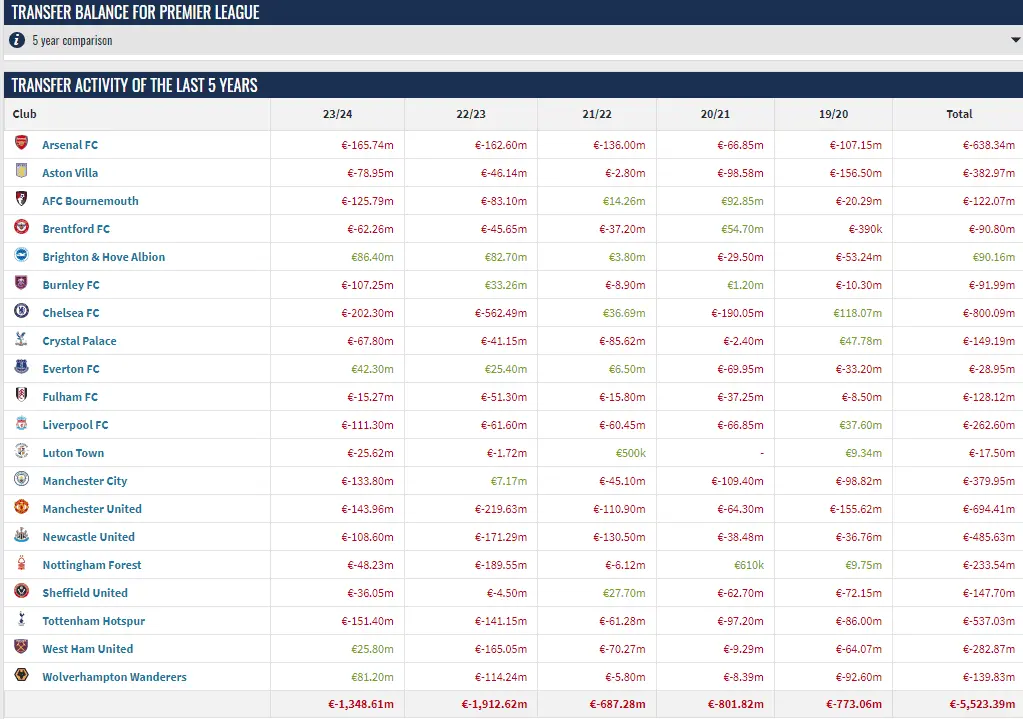The width and height of the screenshot is (1023, 719).
Task: Open the Manchester United club link
Action: [x=92, y=509]
